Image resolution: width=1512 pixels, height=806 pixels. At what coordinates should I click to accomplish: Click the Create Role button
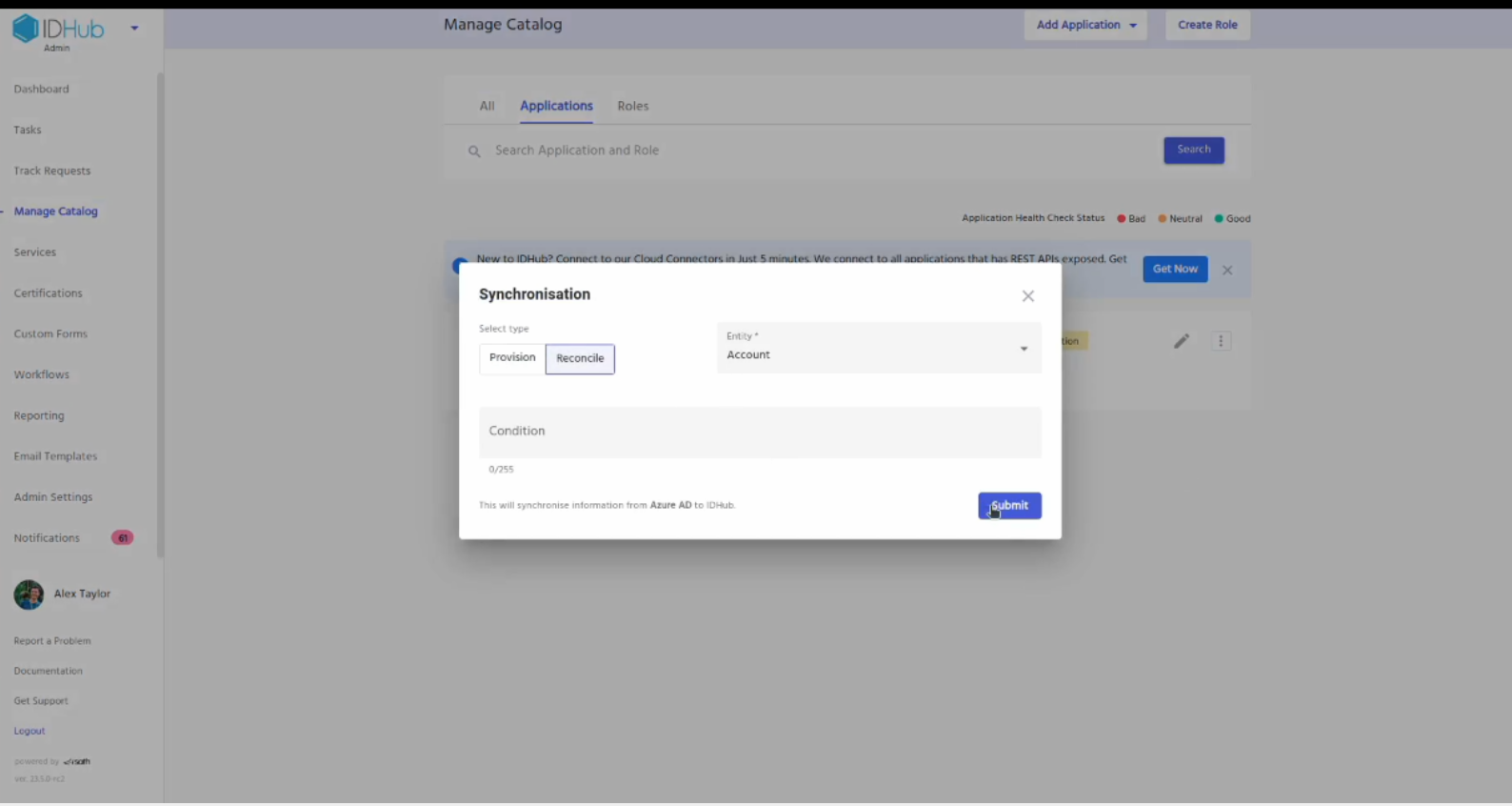click(x=1206, y=25)
